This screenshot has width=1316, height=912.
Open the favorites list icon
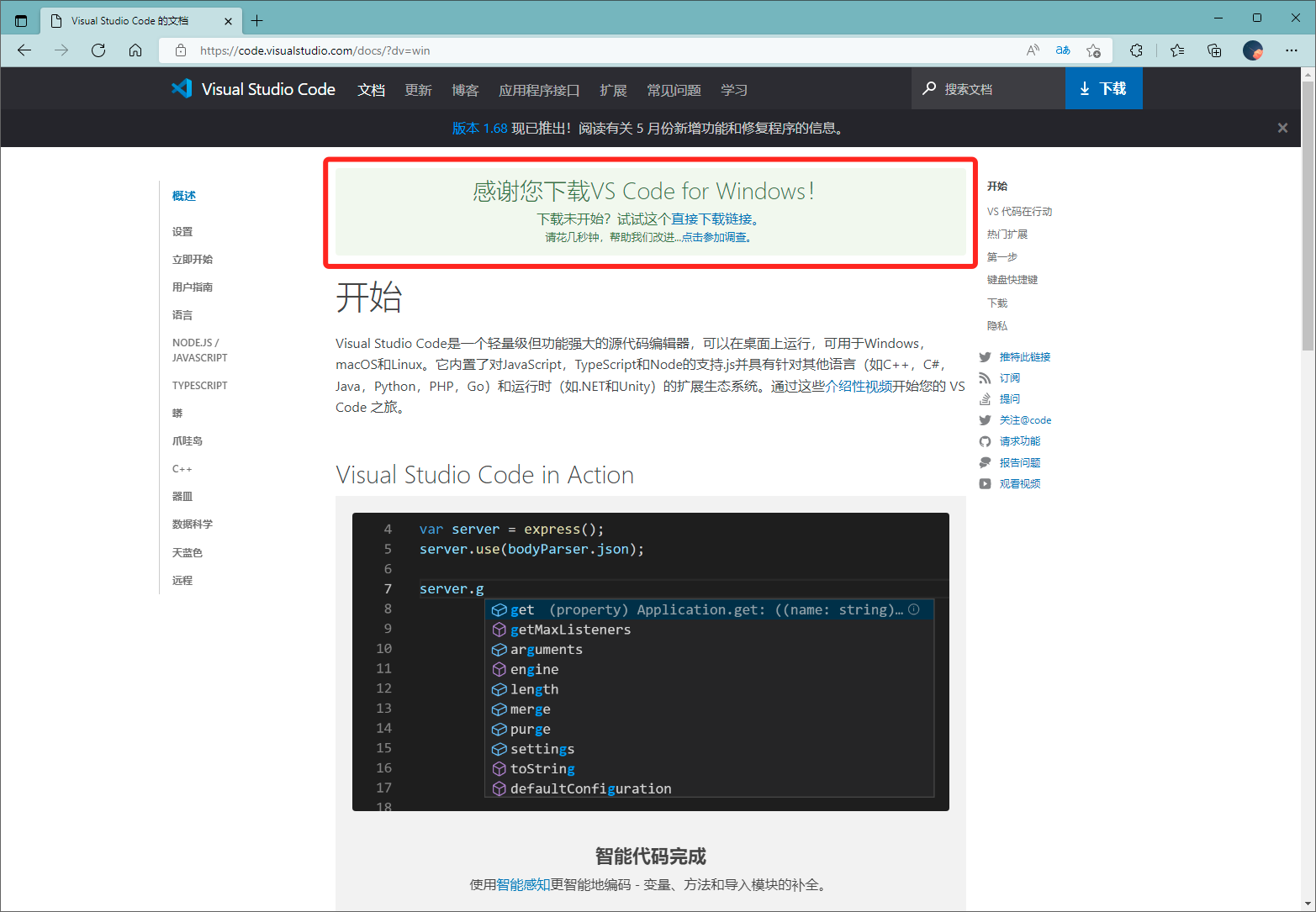pyautogui.click(x=1177, y=50)
